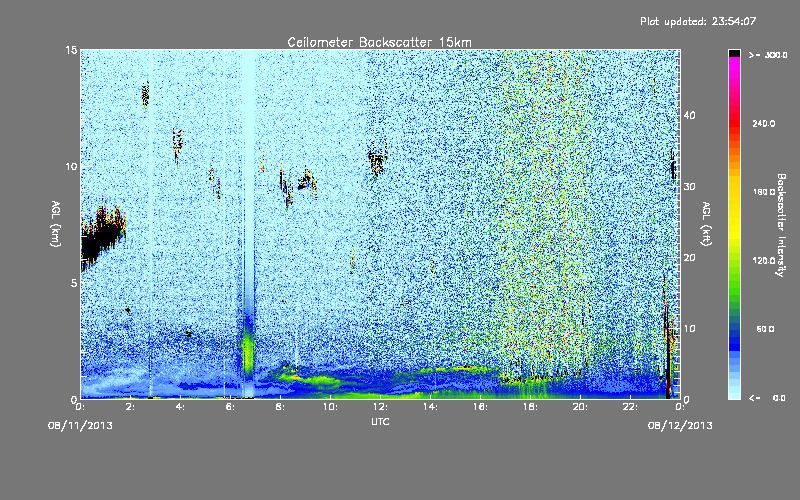This screenshot has width=800, height=500.
Task: Click the magenta segment of the colorbar
Action: pos(734,64)
